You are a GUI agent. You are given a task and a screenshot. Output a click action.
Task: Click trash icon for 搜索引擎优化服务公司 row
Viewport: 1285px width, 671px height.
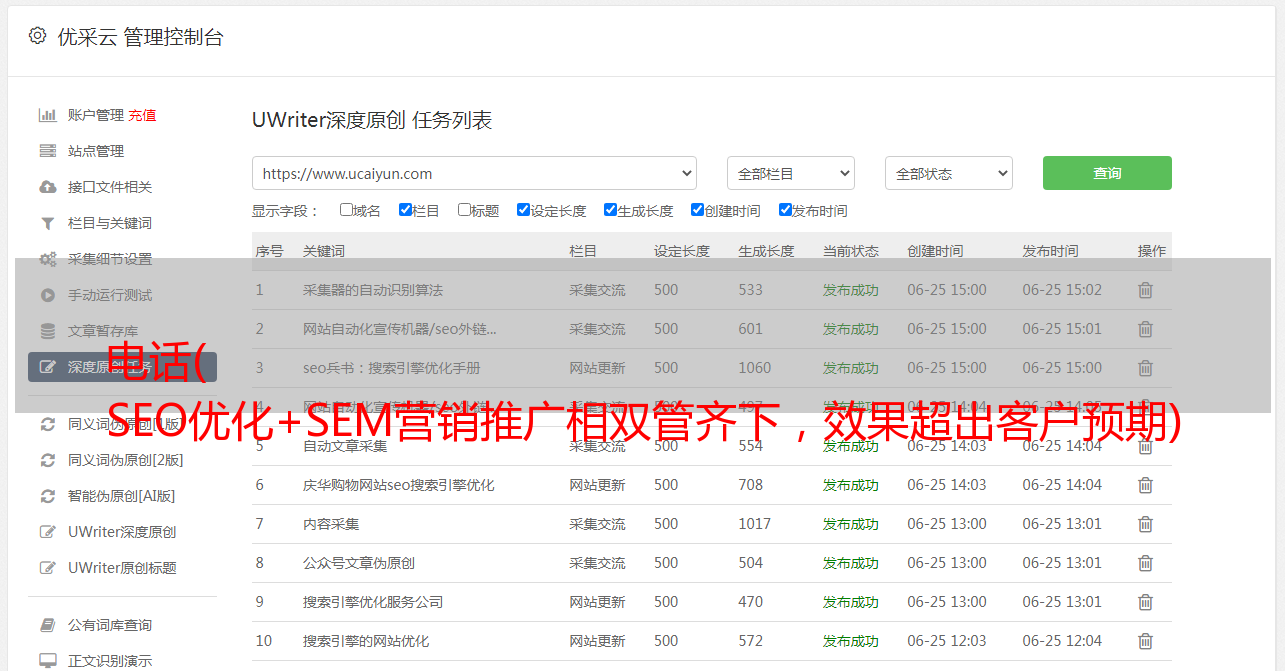1145,602
